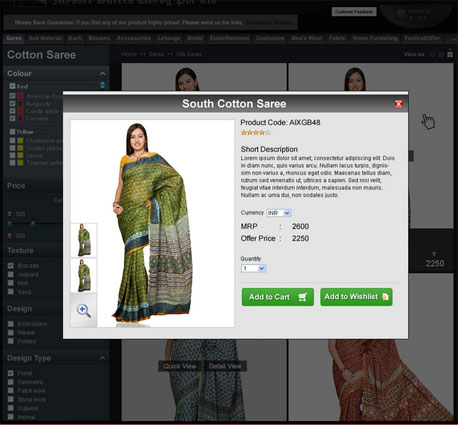Open the Suit Material navigation tab
This screenshot has width=458, height=425.
click(45, 38)
